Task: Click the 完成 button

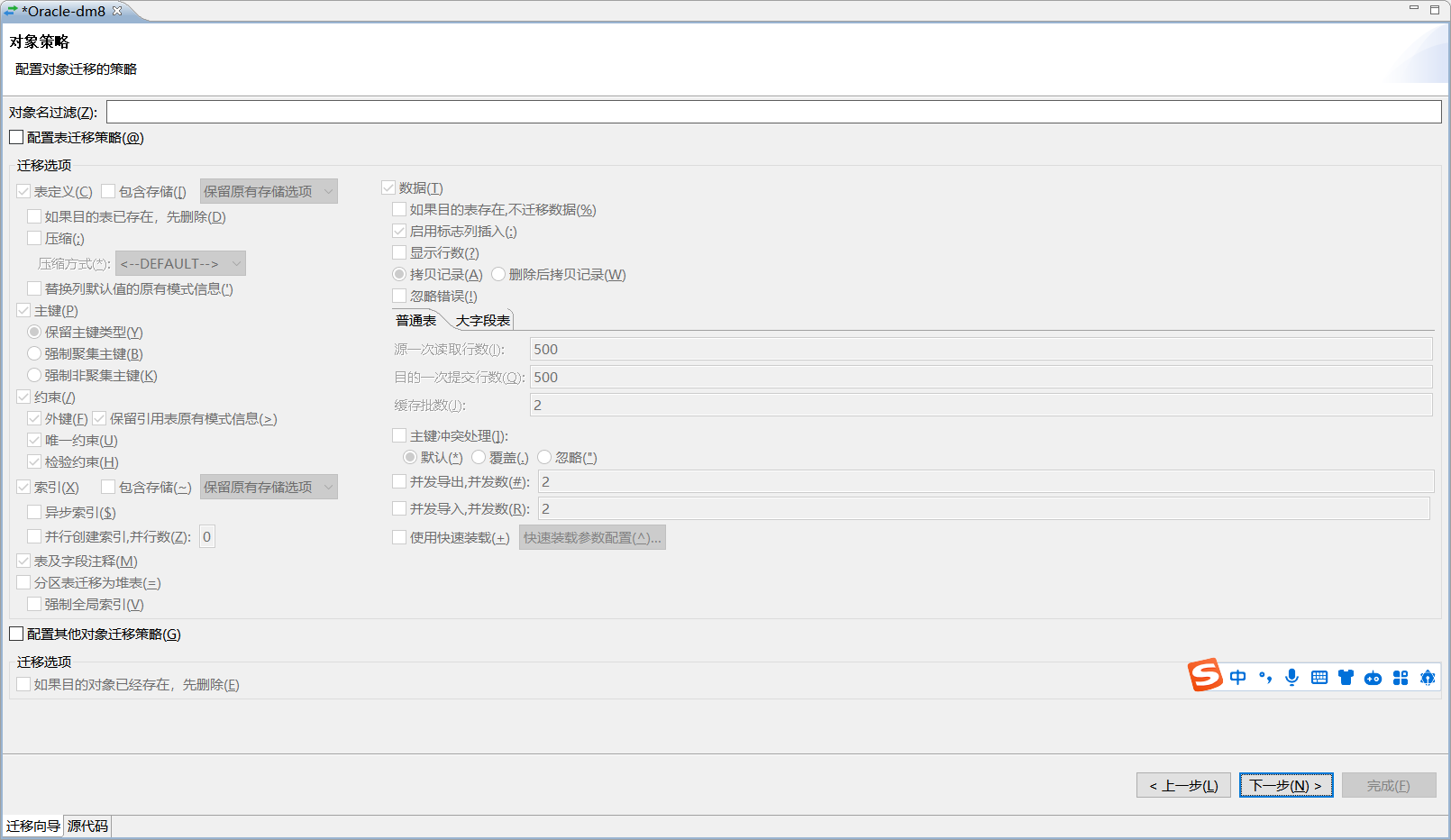Action: [1389, 785]
